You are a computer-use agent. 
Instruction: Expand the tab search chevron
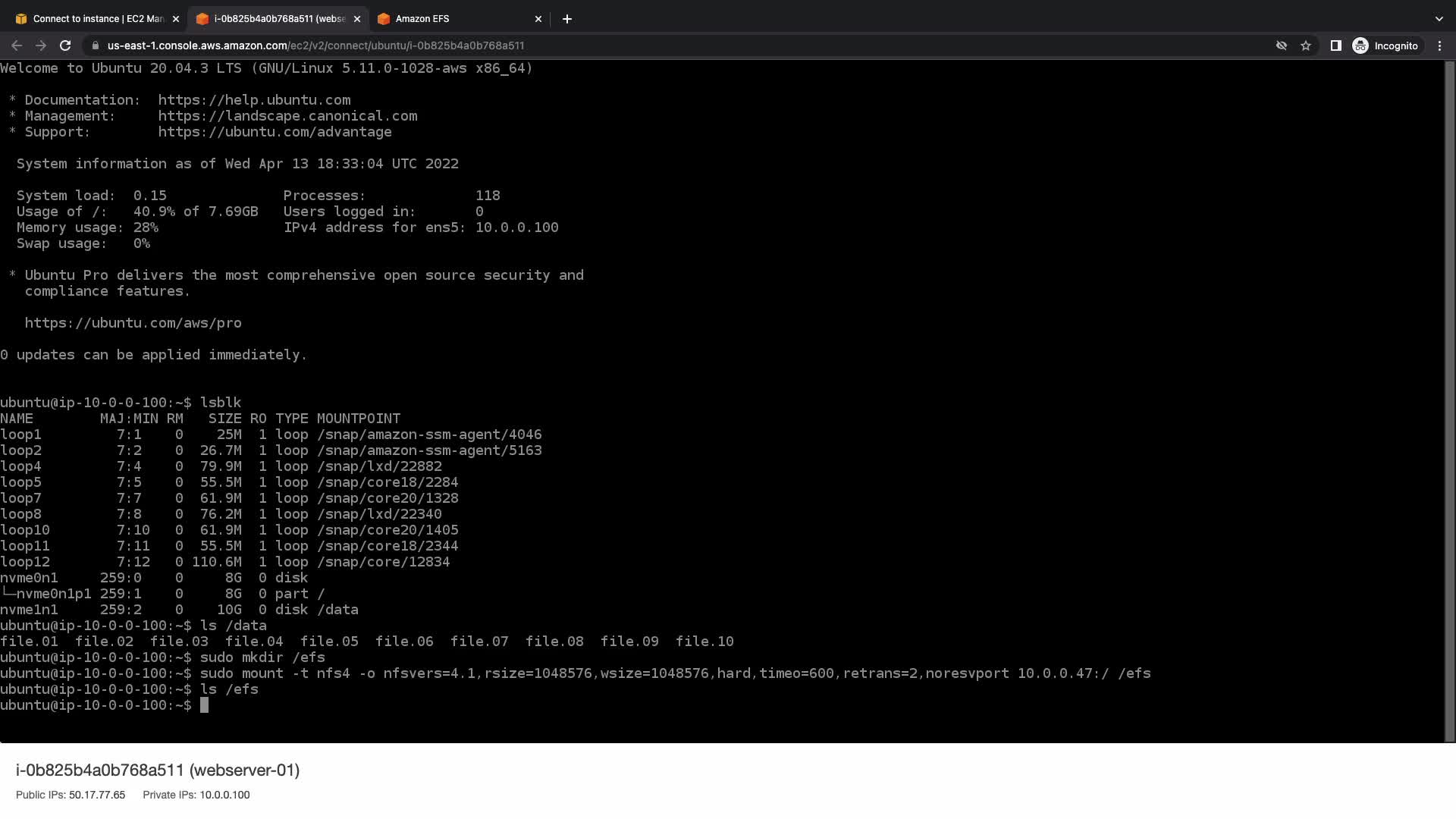pyautogui.click(x=1439, y=19)
